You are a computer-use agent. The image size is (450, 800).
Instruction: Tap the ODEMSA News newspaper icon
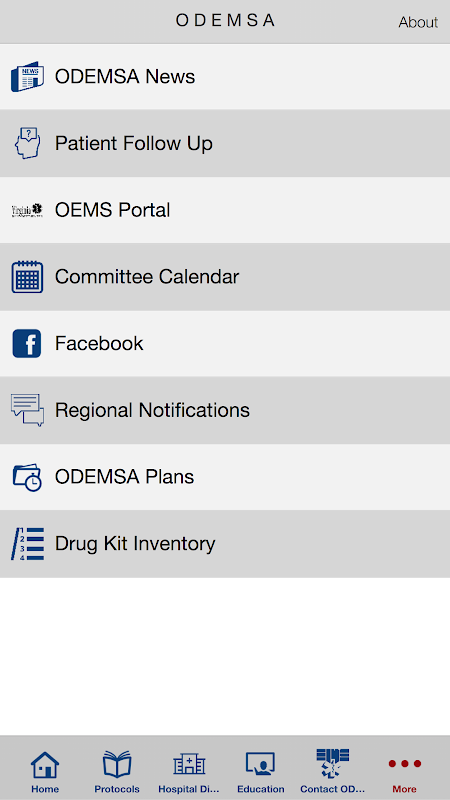tap(28, 77)
